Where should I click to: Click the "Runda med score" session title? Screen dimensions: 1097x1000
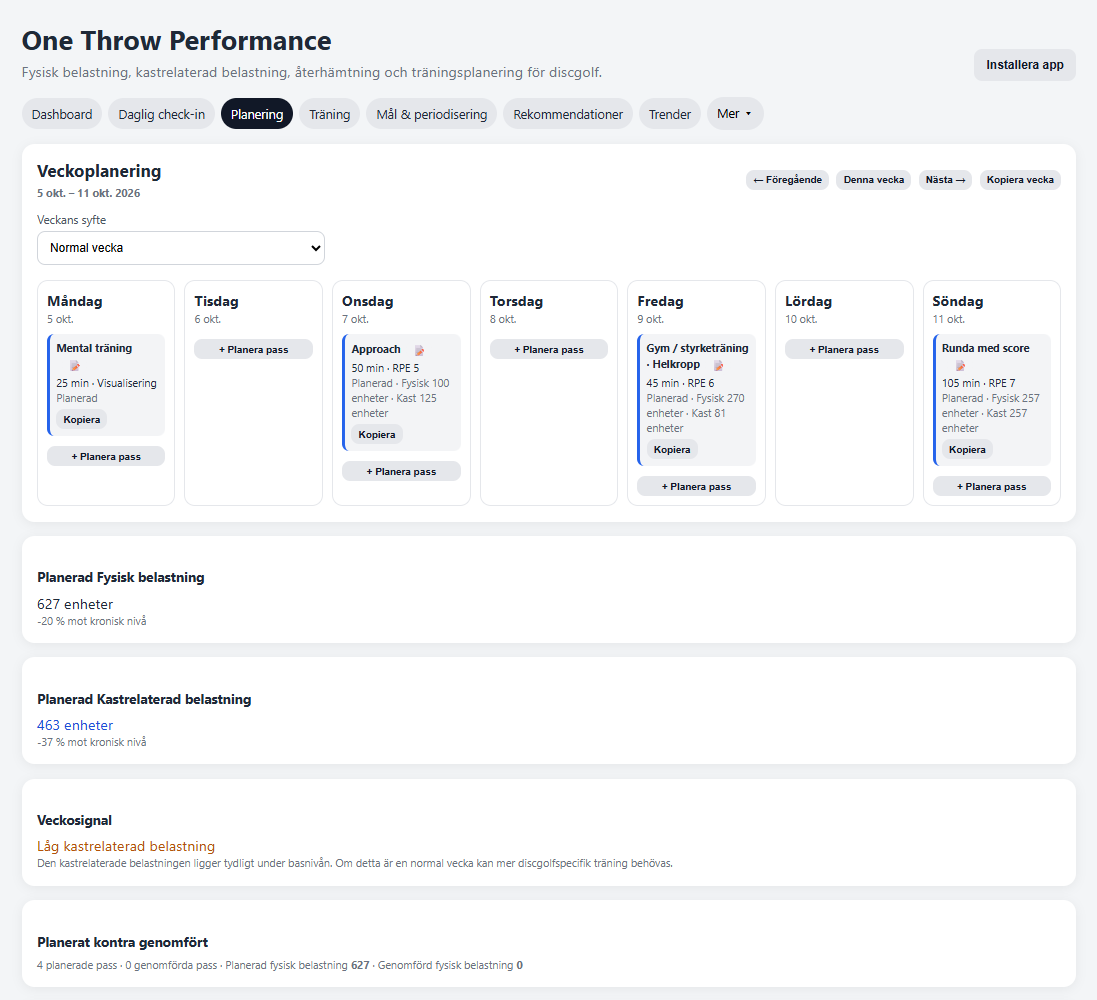pyautogui.click(x=986, y=348)
